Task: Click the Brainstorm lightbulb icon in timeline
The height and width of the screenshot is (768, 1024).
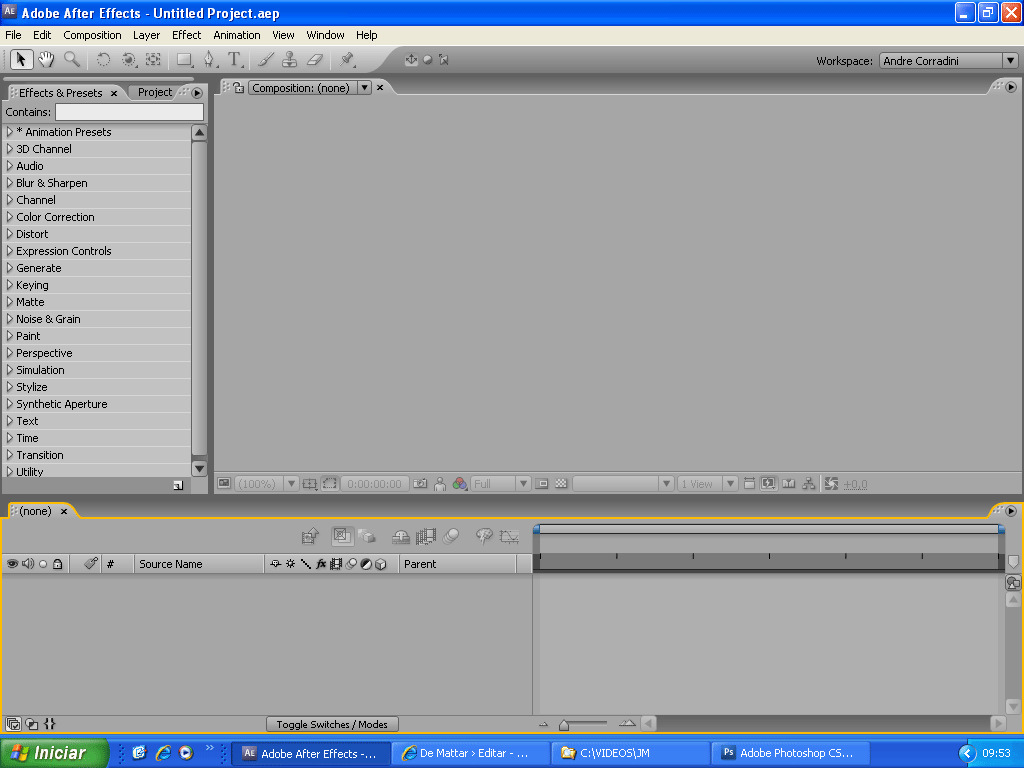Action: [x=484, y=537]
